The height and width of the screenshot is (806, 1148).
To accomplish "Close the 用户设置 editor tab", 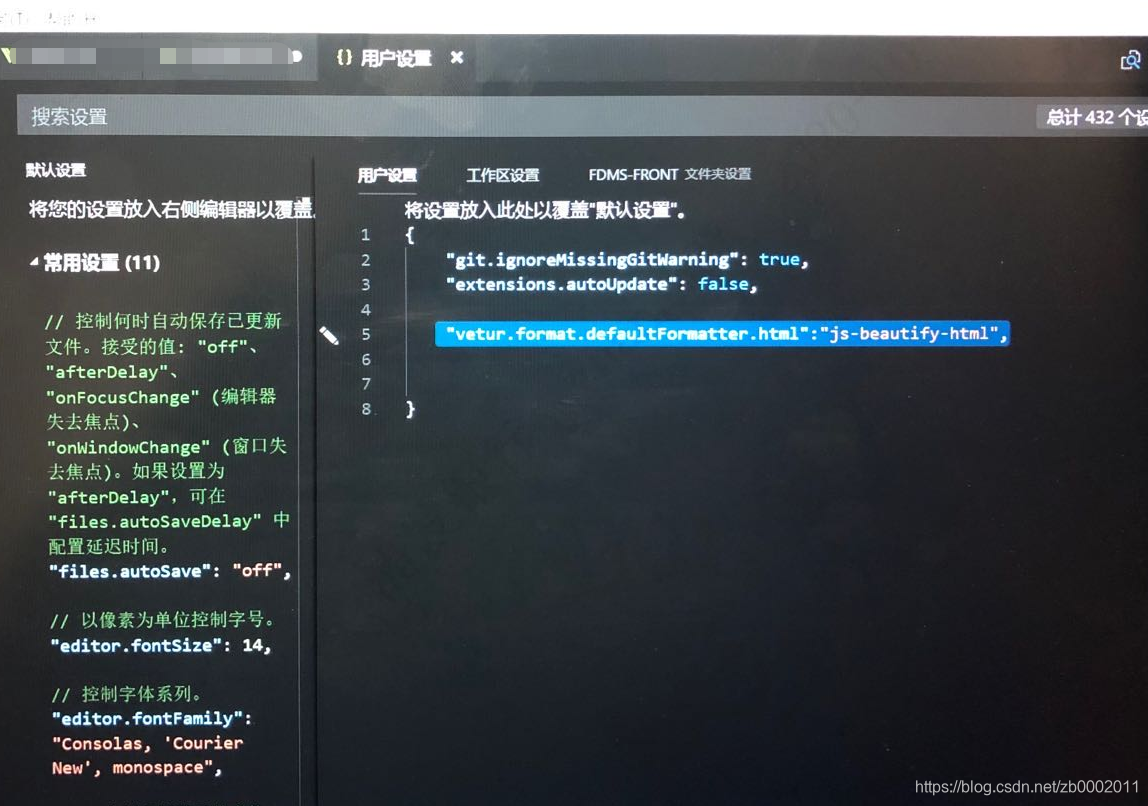I will click(x=457, y=58).
